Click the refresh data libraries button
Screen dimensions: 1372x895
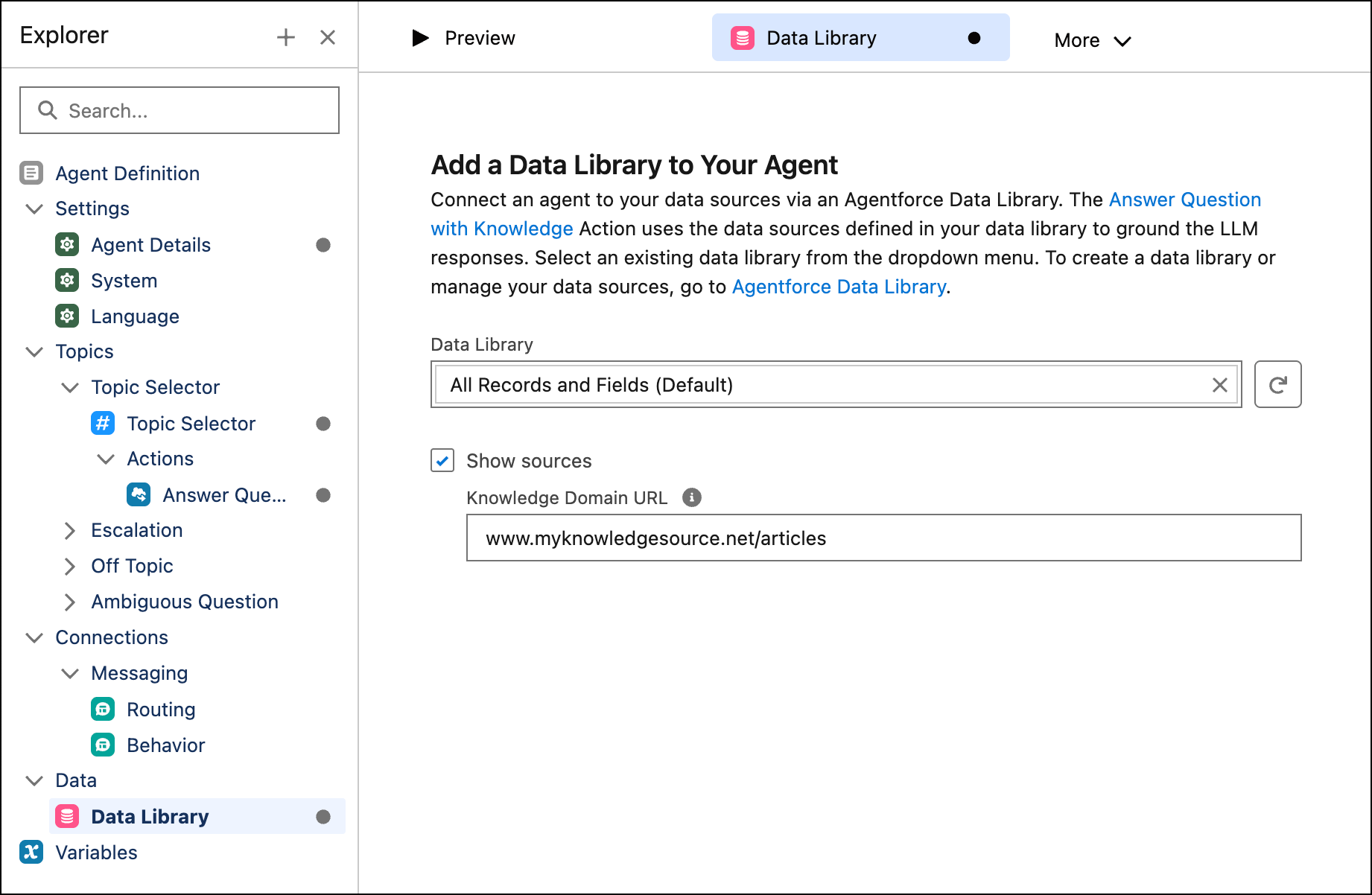pyautogui.click(x=1277, y=384)
